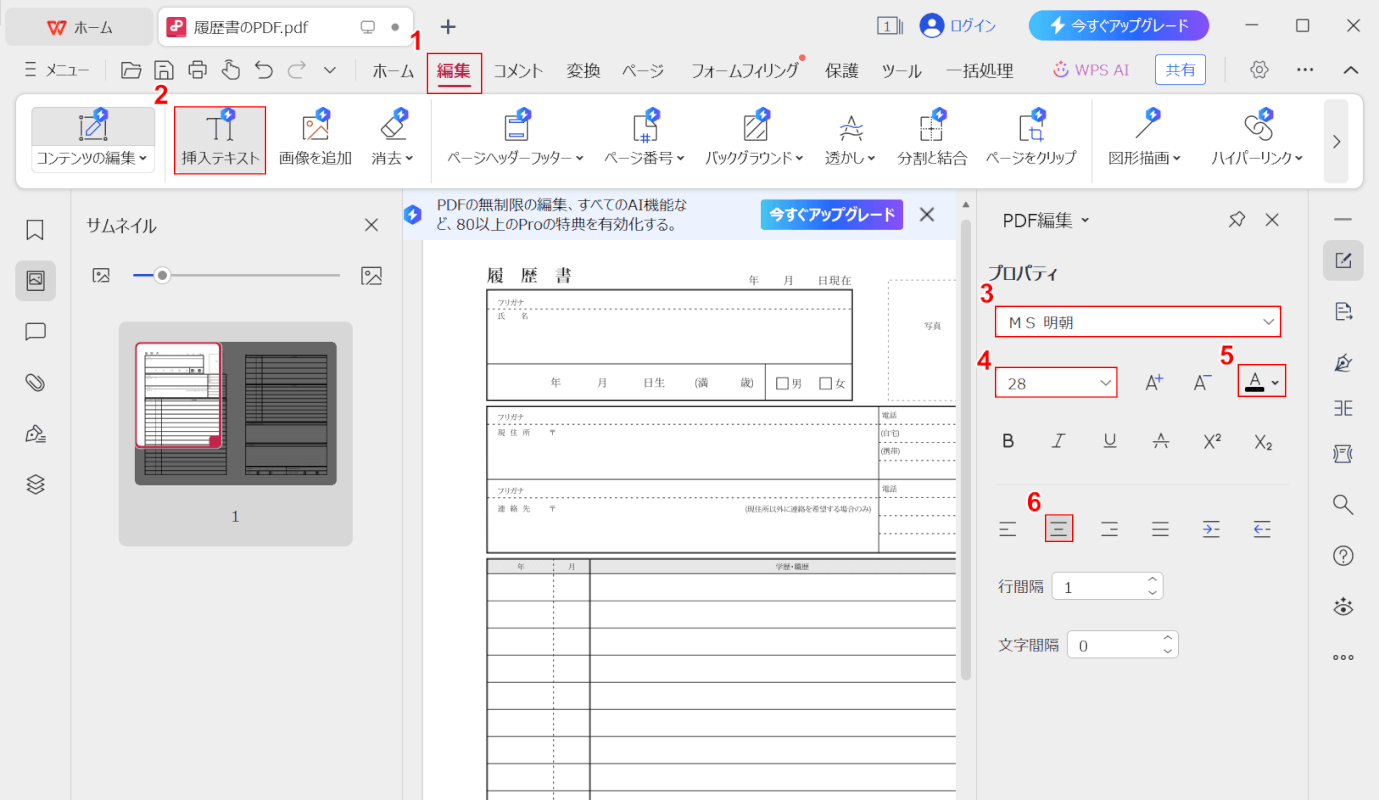The height and width of the screenshot is (800, 1379).
Task: Toggle Bold formatting
Action: coord(1008,441)
